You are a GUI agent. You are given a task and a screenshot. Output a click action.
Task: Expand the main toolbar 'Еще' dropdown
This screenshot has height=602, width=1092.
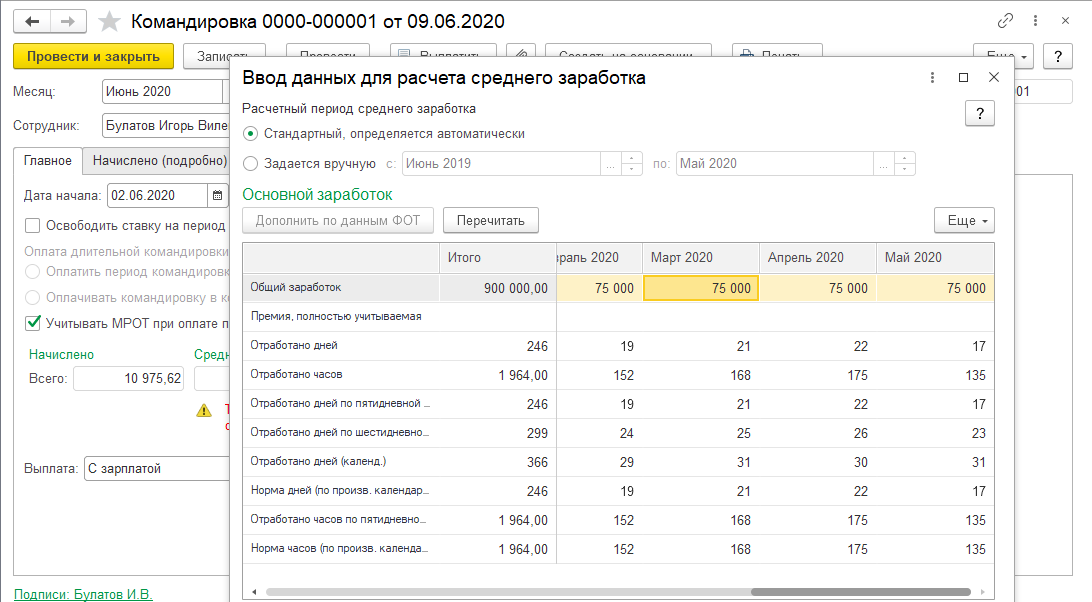point(1003,56)
